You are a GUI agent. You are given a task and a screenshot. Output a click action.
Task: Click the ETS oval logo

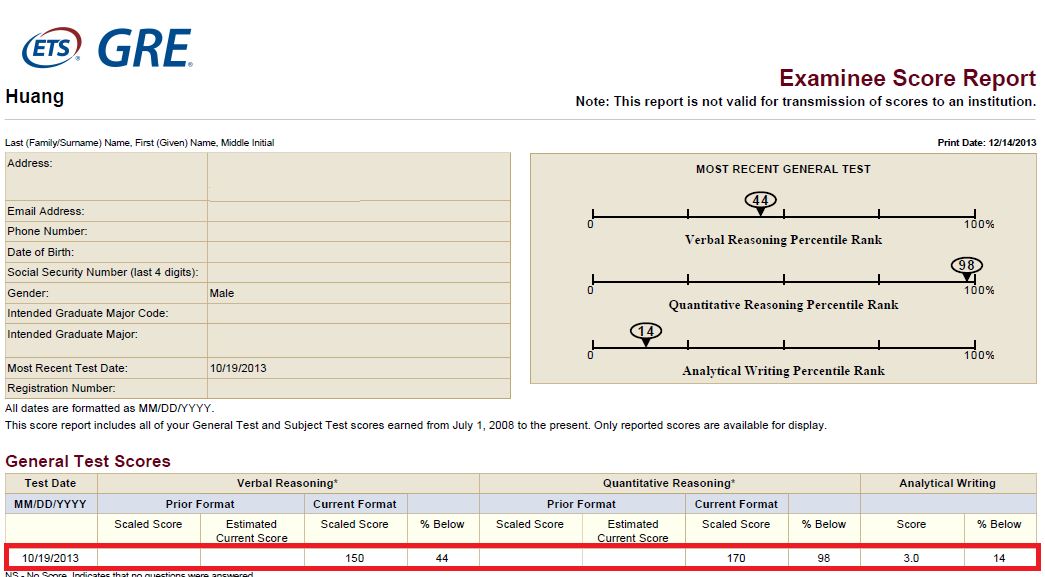51,48
